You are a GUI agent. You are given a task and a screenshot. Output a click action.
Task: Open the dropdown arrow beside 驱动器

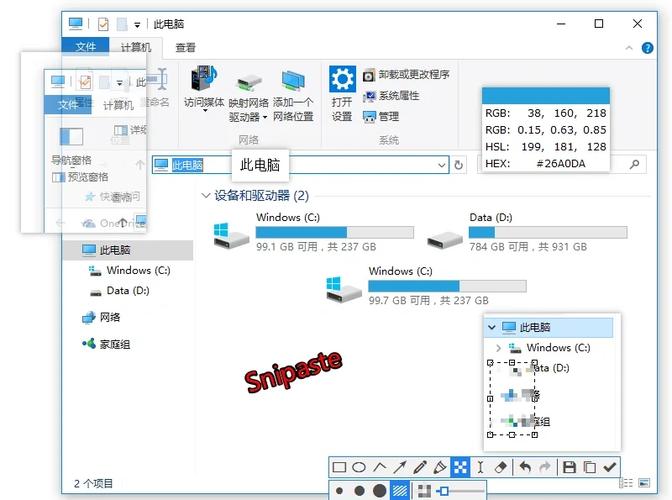(x=265, y=117)
